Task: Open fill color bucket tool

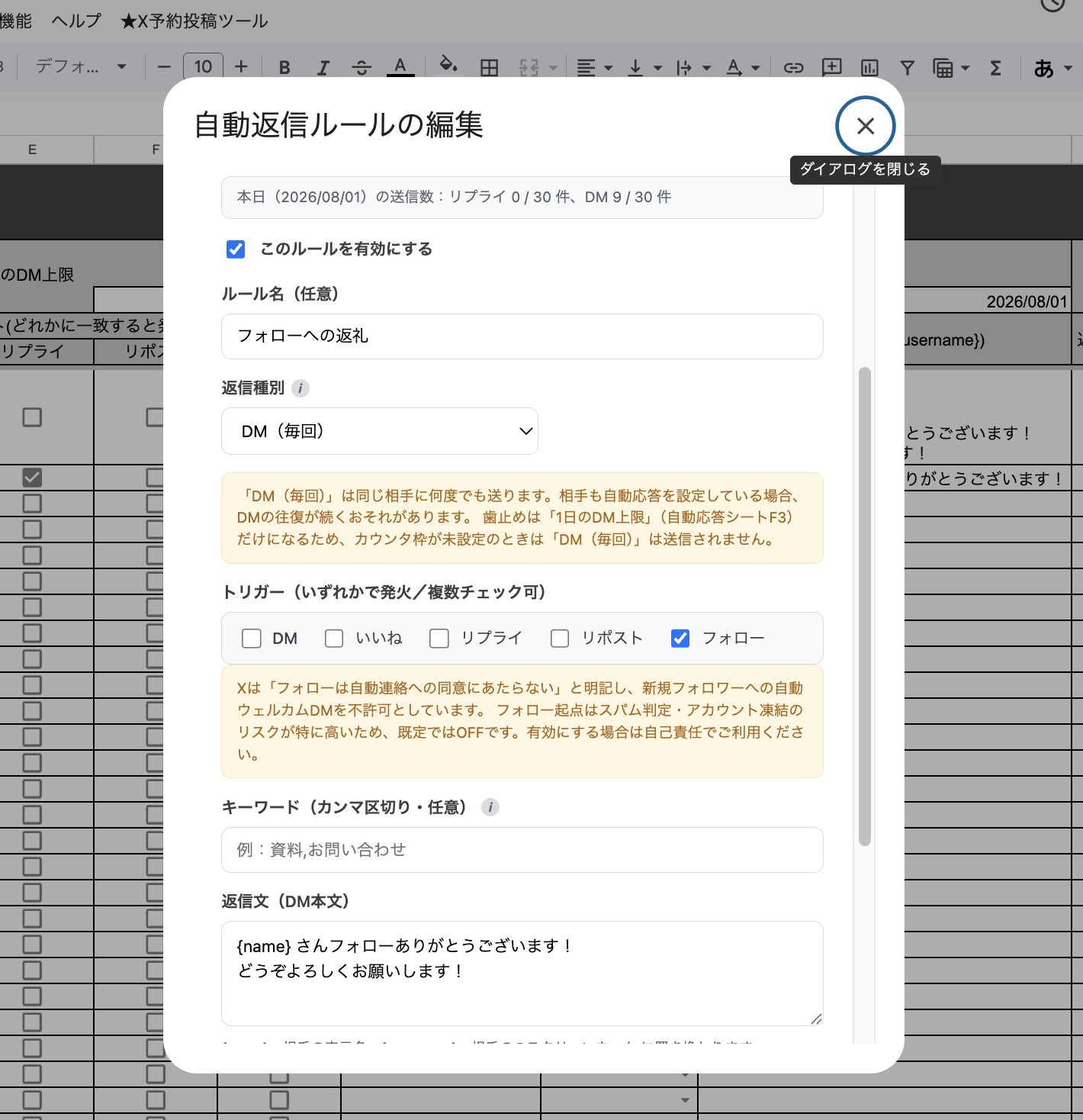Action: coord(448,65)
